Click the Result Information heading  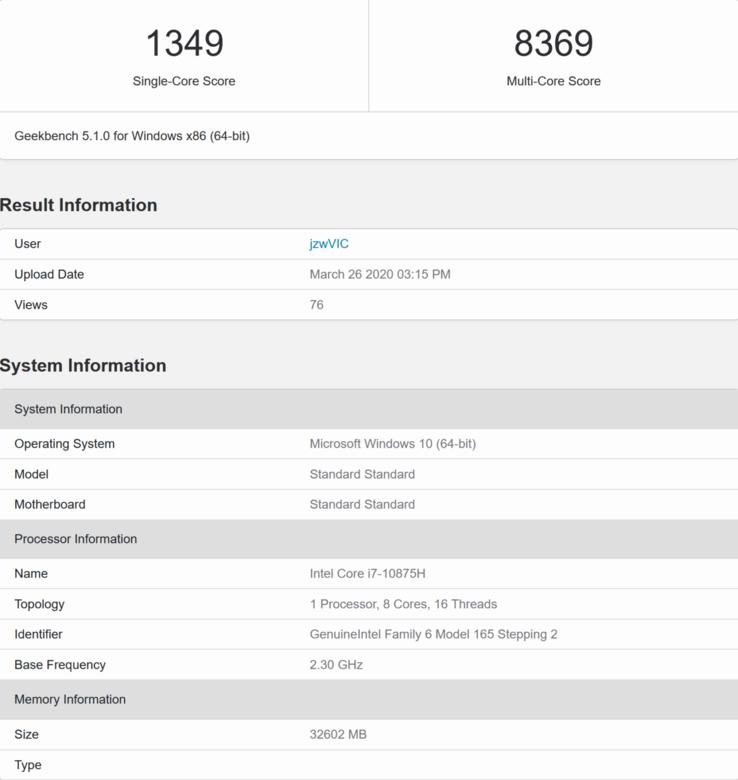coord(79,205)
